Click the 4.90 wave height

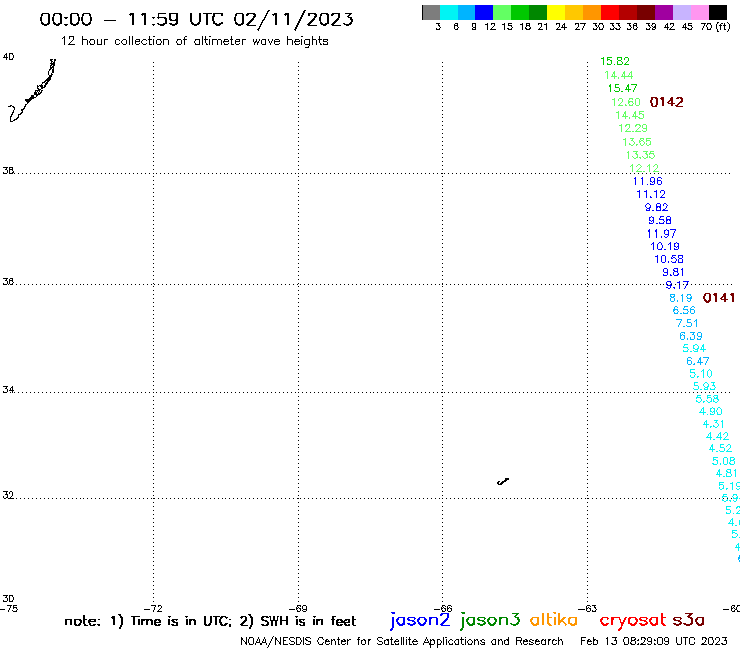711,412
